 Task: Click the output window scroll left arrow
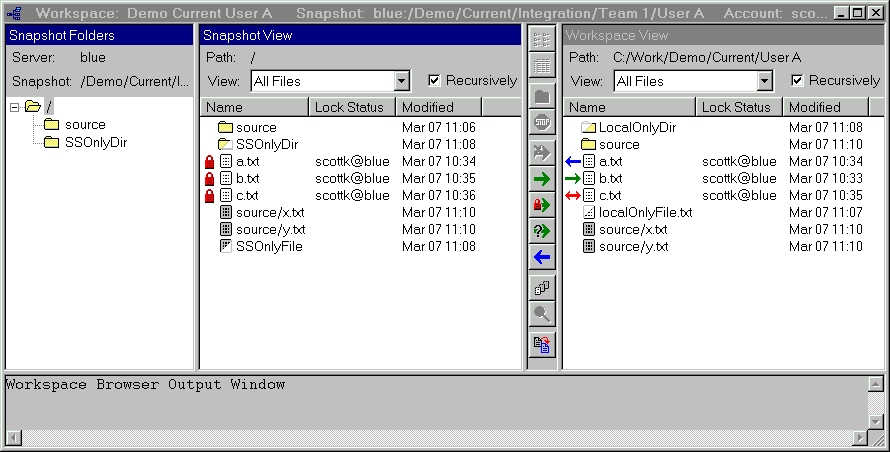[14, 438]
